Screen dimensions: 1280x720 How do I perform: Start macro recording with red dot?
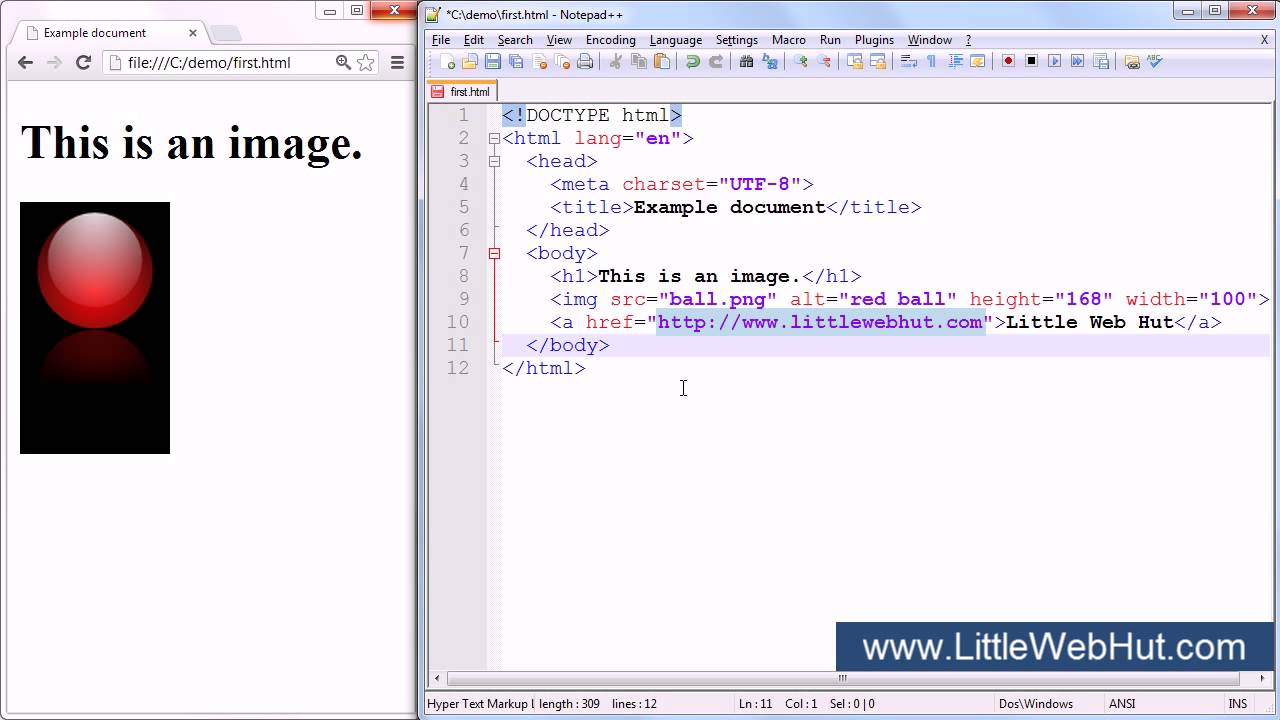click(1008, 62)
